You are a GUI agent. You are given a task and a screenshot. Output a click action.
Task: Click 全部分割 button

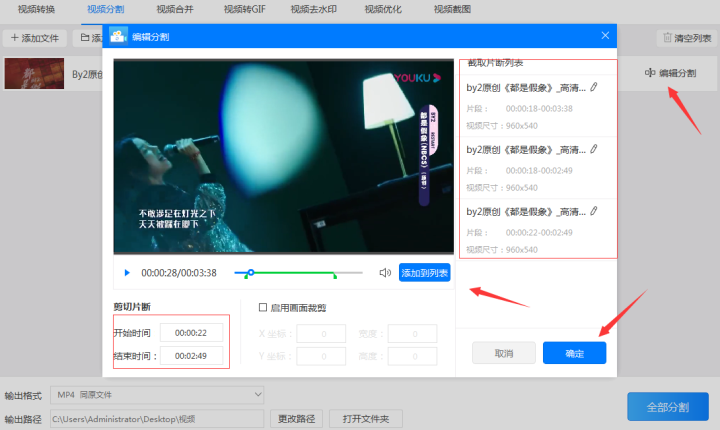668,407
